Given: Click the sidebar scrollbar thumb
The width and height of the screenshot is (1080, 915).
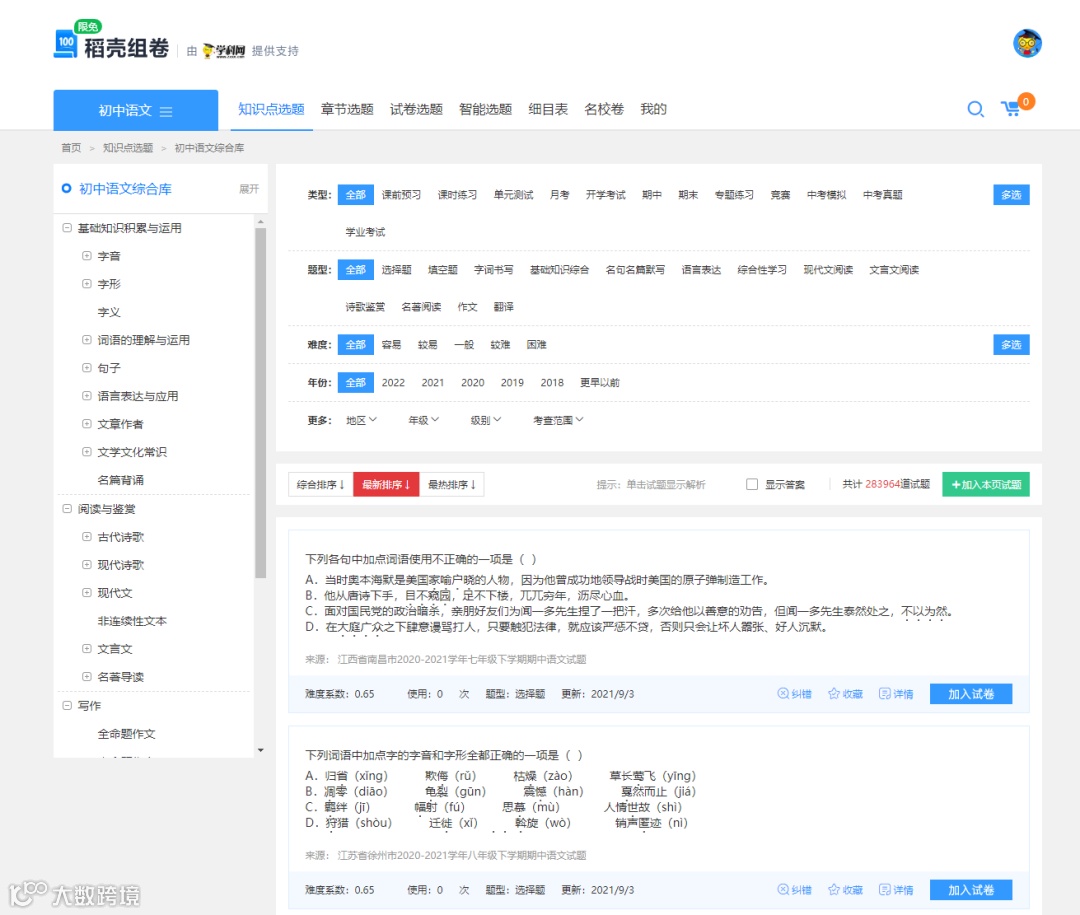Looking at the screenshot, I should [260, 403].
